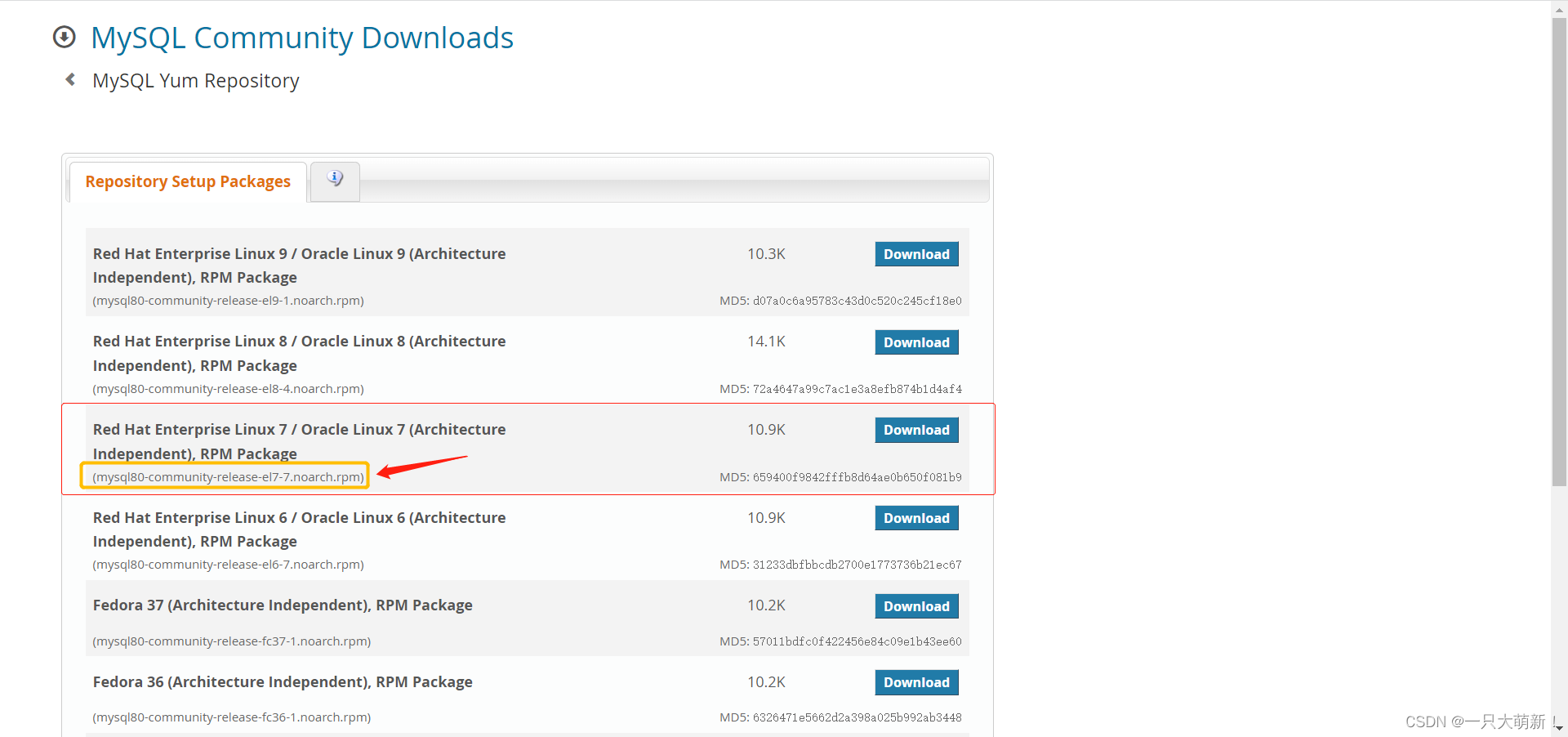Click the back chevron next to MySQL Yum Repository
Image resolution: width=1568 pixels, height=737 pixels.
click(70, 78)
